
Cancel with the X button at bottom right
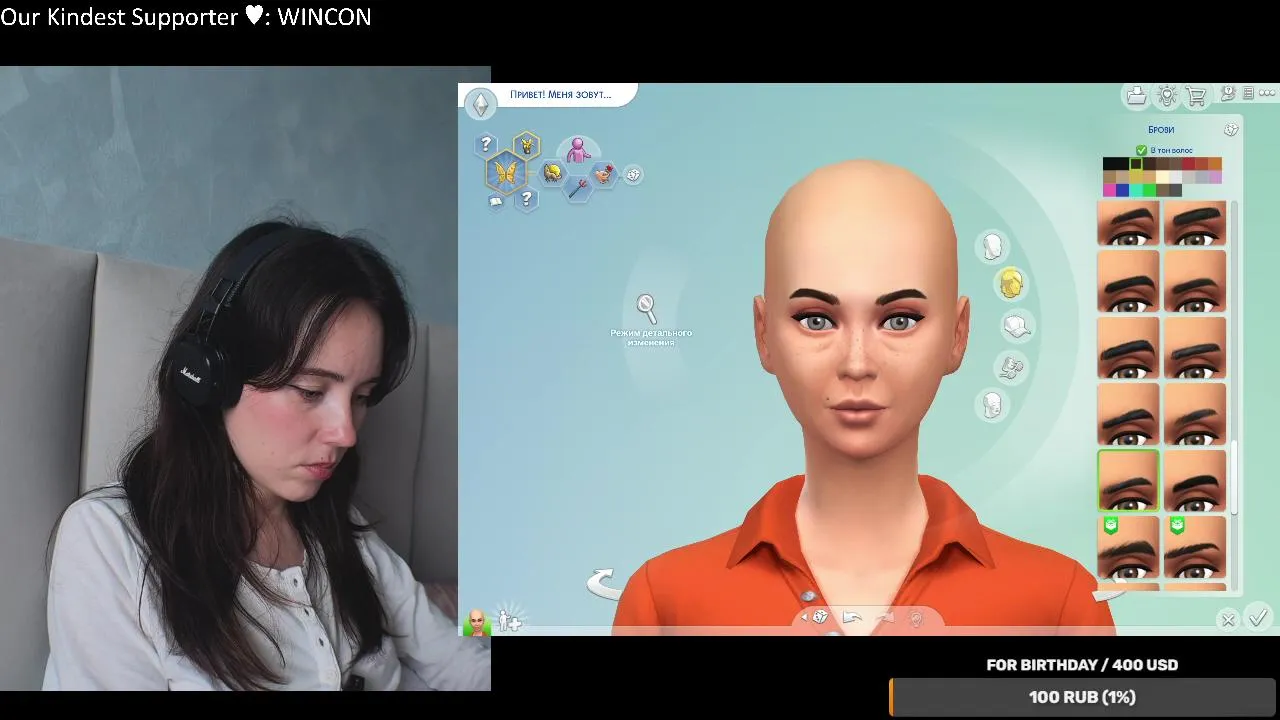pos(1228,620)
